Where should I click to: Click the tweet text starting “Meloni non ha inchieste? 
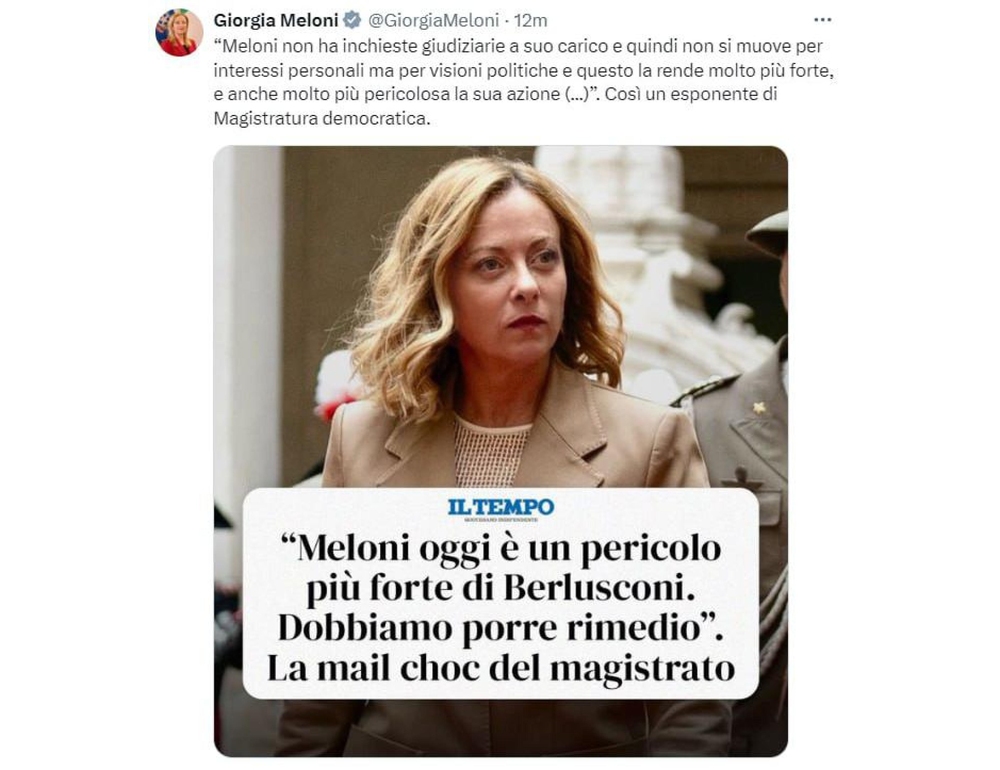[x=523, y=82]
